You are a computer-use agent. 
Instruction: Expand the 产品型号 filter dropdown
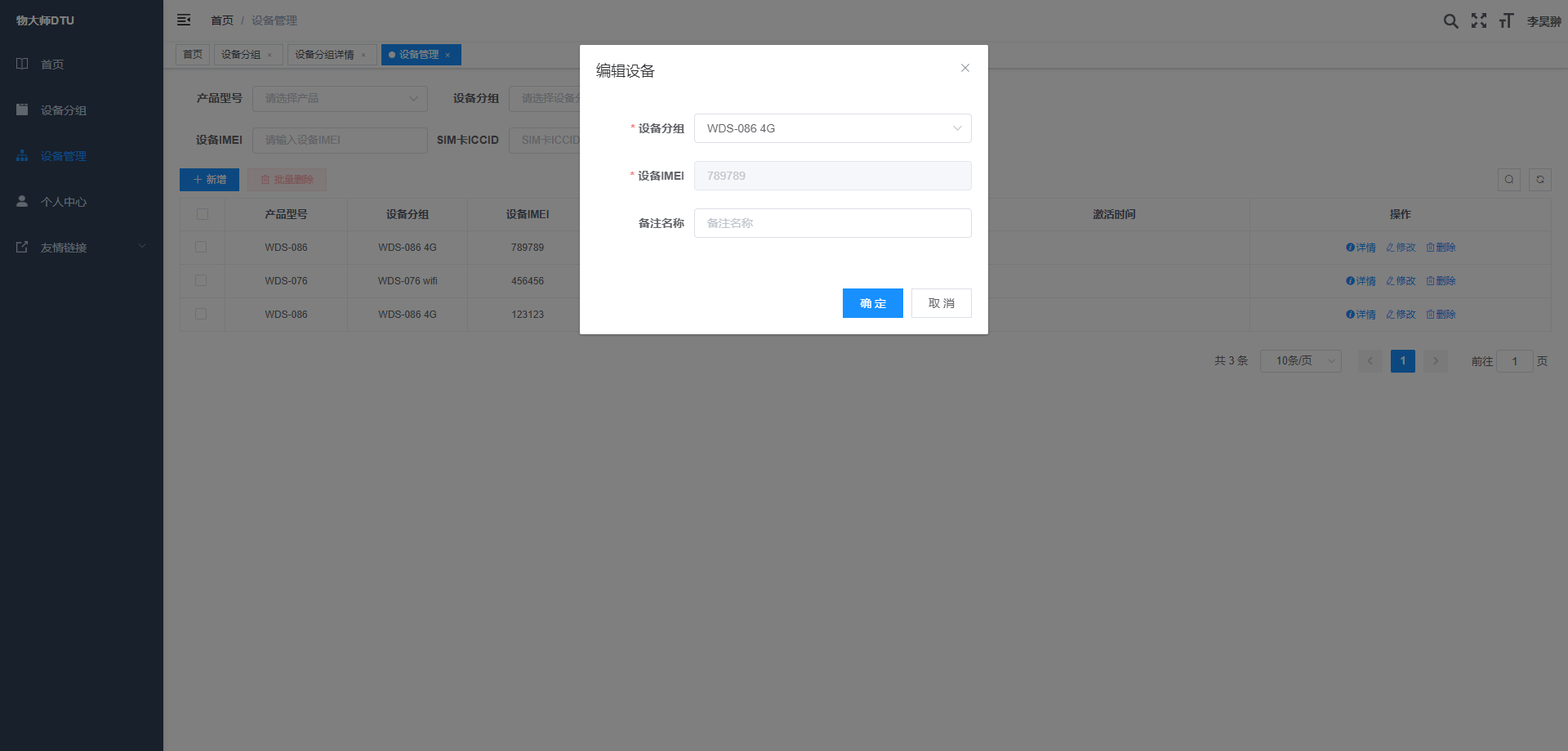[340, 99]
